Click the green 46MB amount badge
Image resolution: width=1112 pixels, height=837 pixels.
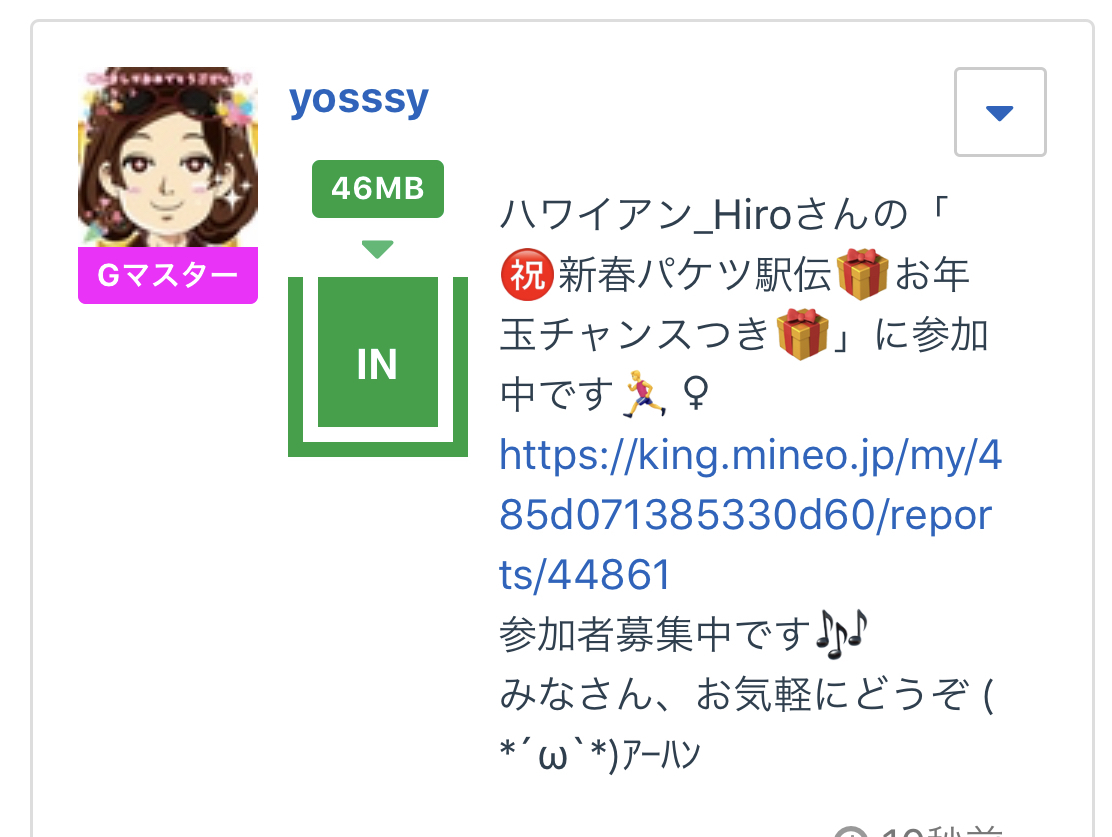377,189
